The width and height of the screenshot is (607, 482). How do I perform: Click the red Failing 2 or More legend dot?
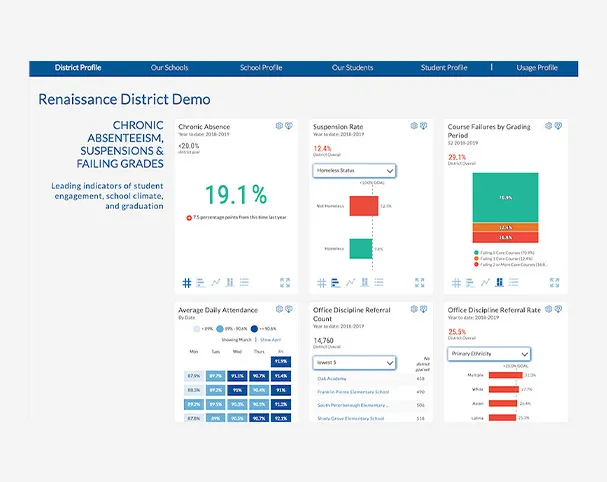(x=476, y=264)
